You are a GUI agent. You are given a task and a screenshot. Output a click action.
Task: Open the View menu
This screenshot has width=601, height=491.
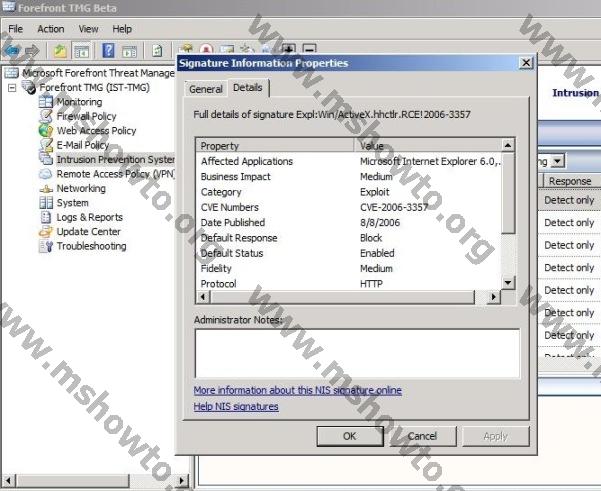point(88,29)
